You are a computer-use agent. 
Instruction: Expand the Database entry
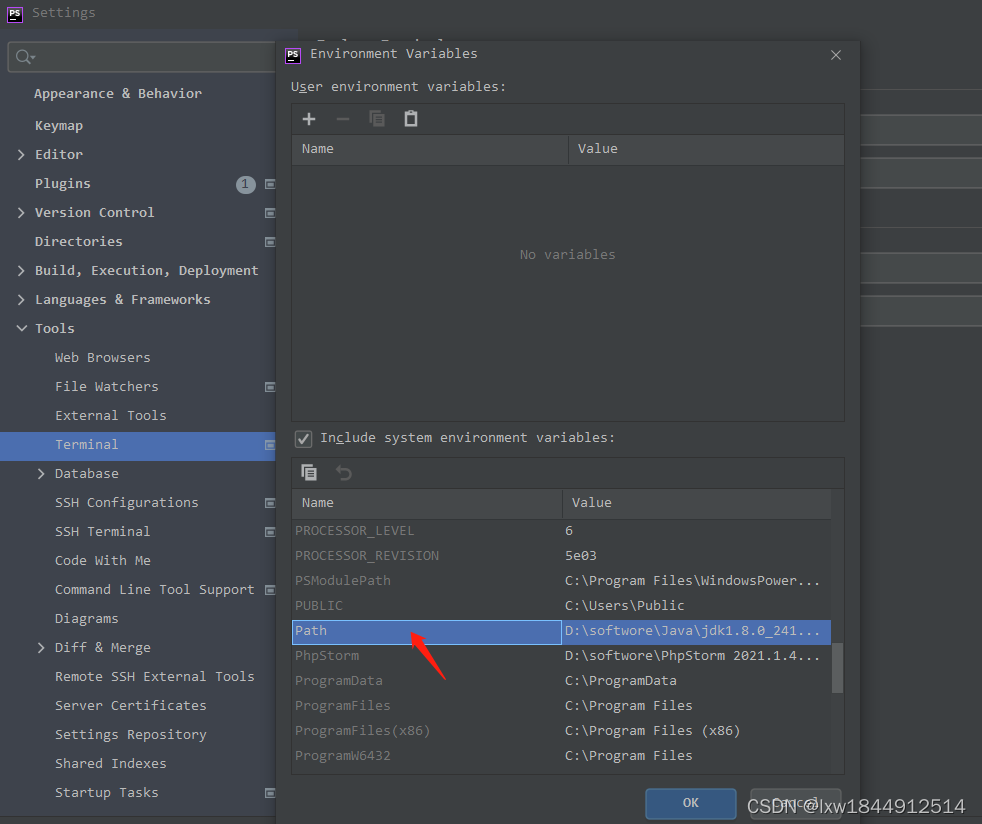coord(40,473)
